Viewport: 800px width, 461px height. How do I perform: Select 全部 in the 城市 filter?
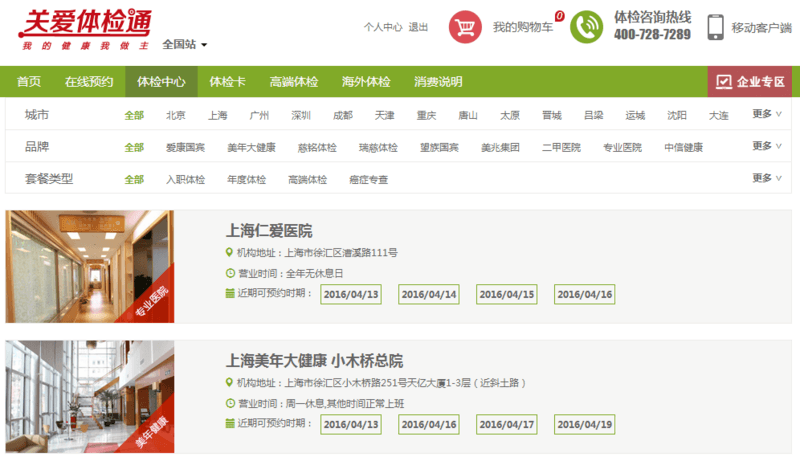coord(134,115)
